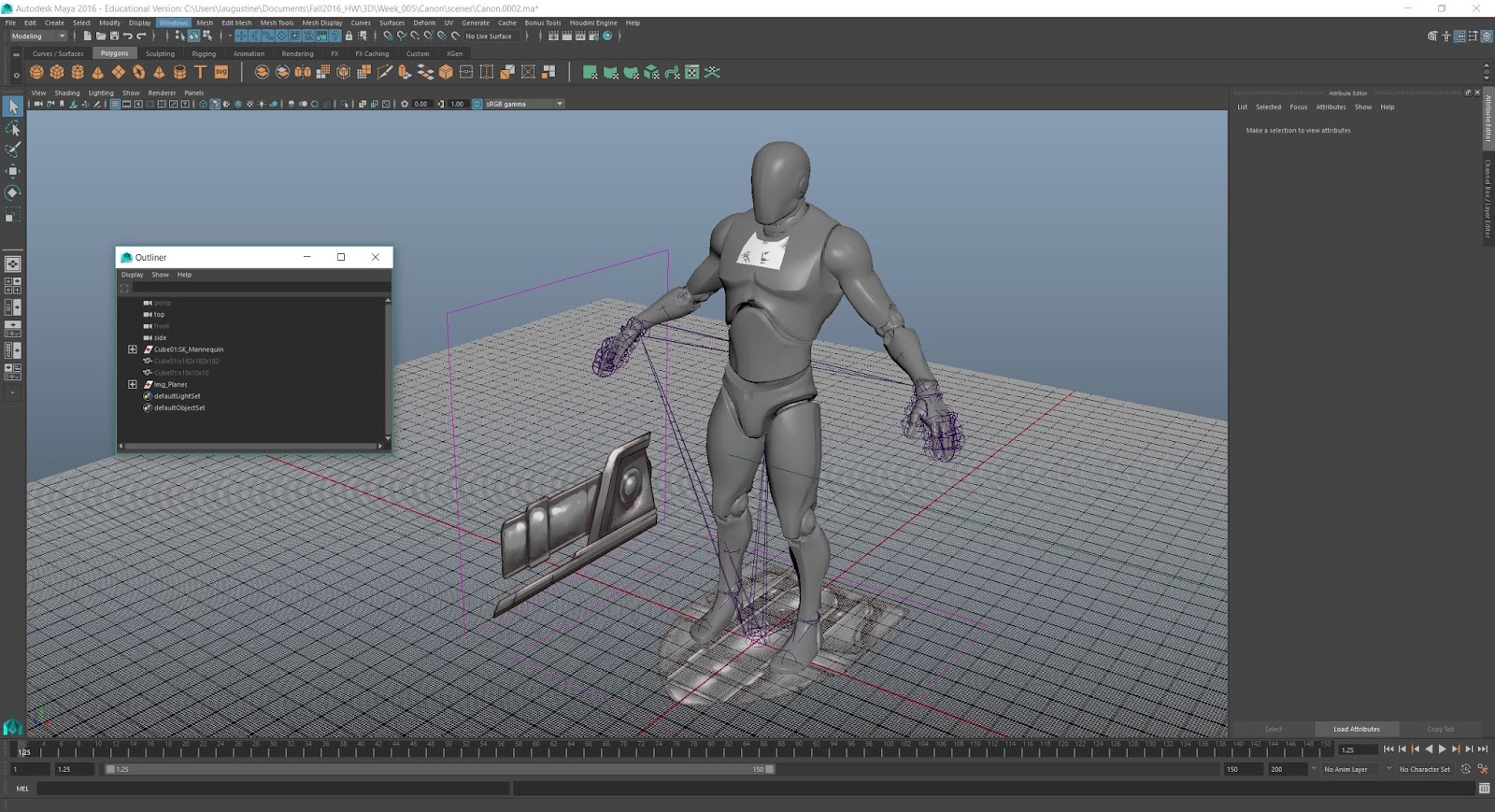Create a polygon cube from shelf
This screenshot has width=1495, height=812.
pos(57,72)
